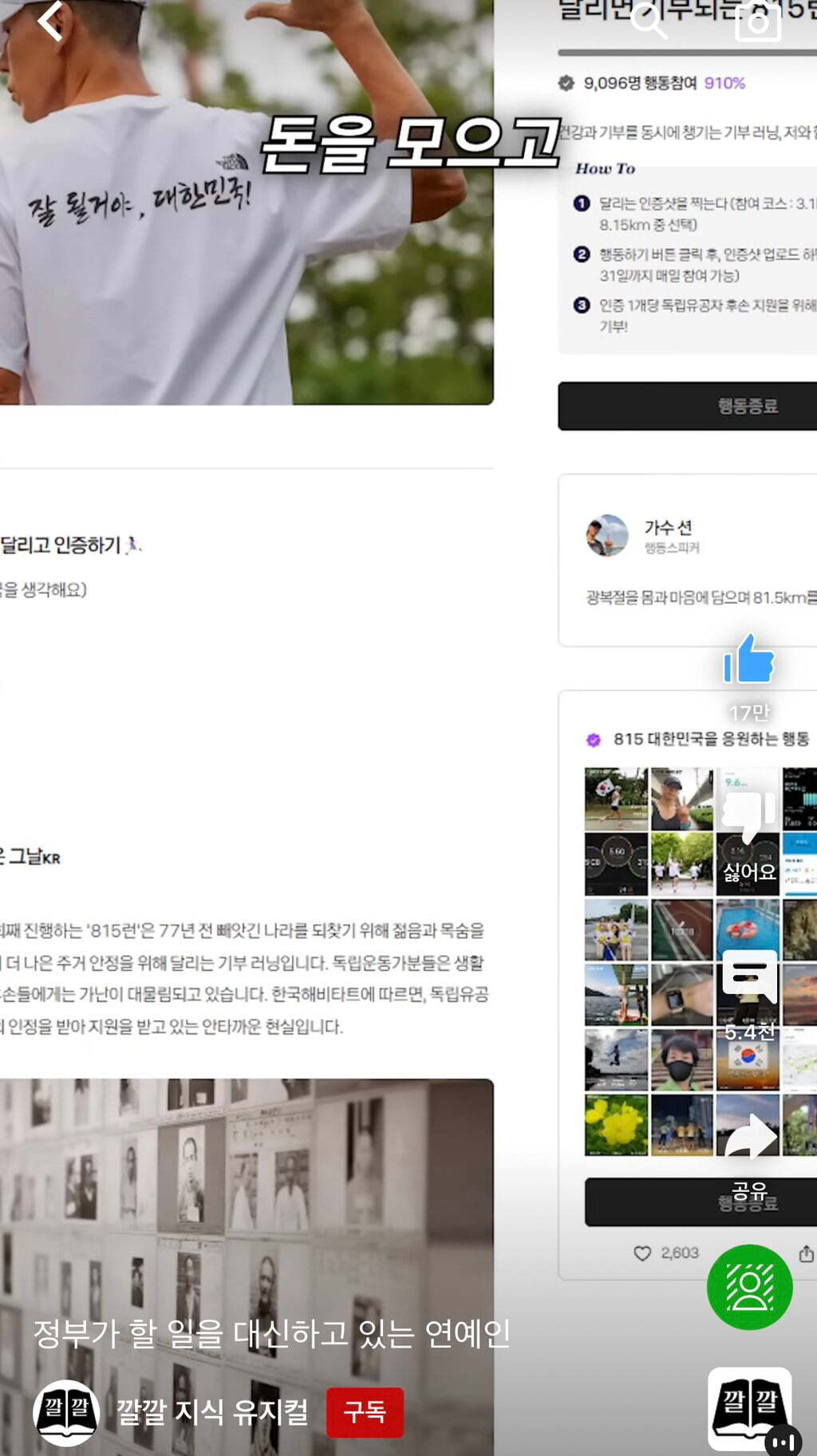Tap the upload share icon next to 2,603
Viewport: 817px width, 1456px height.
(x=807, y=1253)
